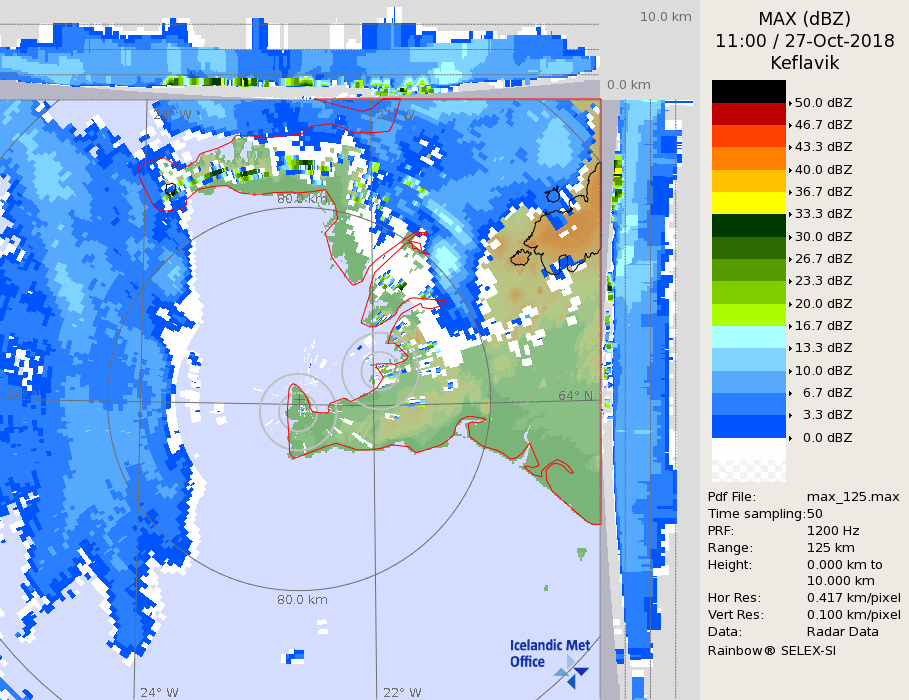Click the max_125.max file name
909x700 pixels.
pyautogui.click(x=853, y=497)
